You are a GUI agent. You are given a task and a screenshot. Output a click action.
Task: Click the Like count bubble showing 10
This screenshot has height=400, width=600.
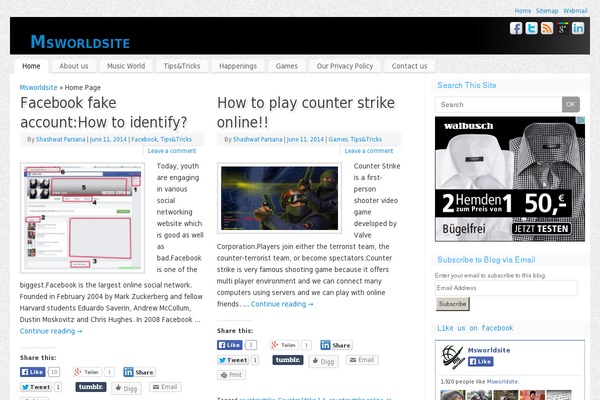54,372
